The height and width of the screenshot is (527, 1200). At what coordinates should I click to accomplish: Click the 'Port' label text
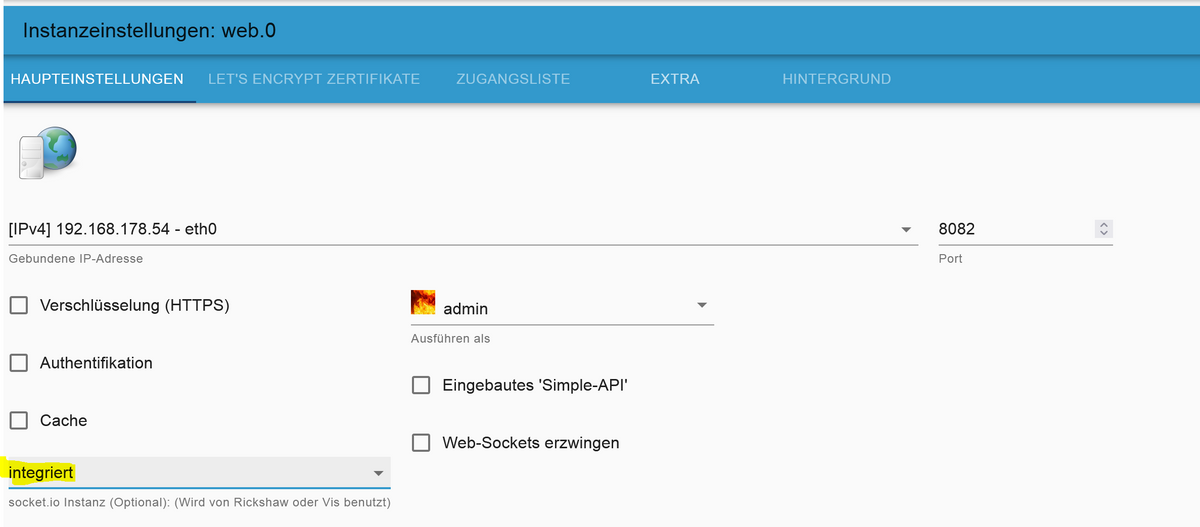tap(951, 258)
